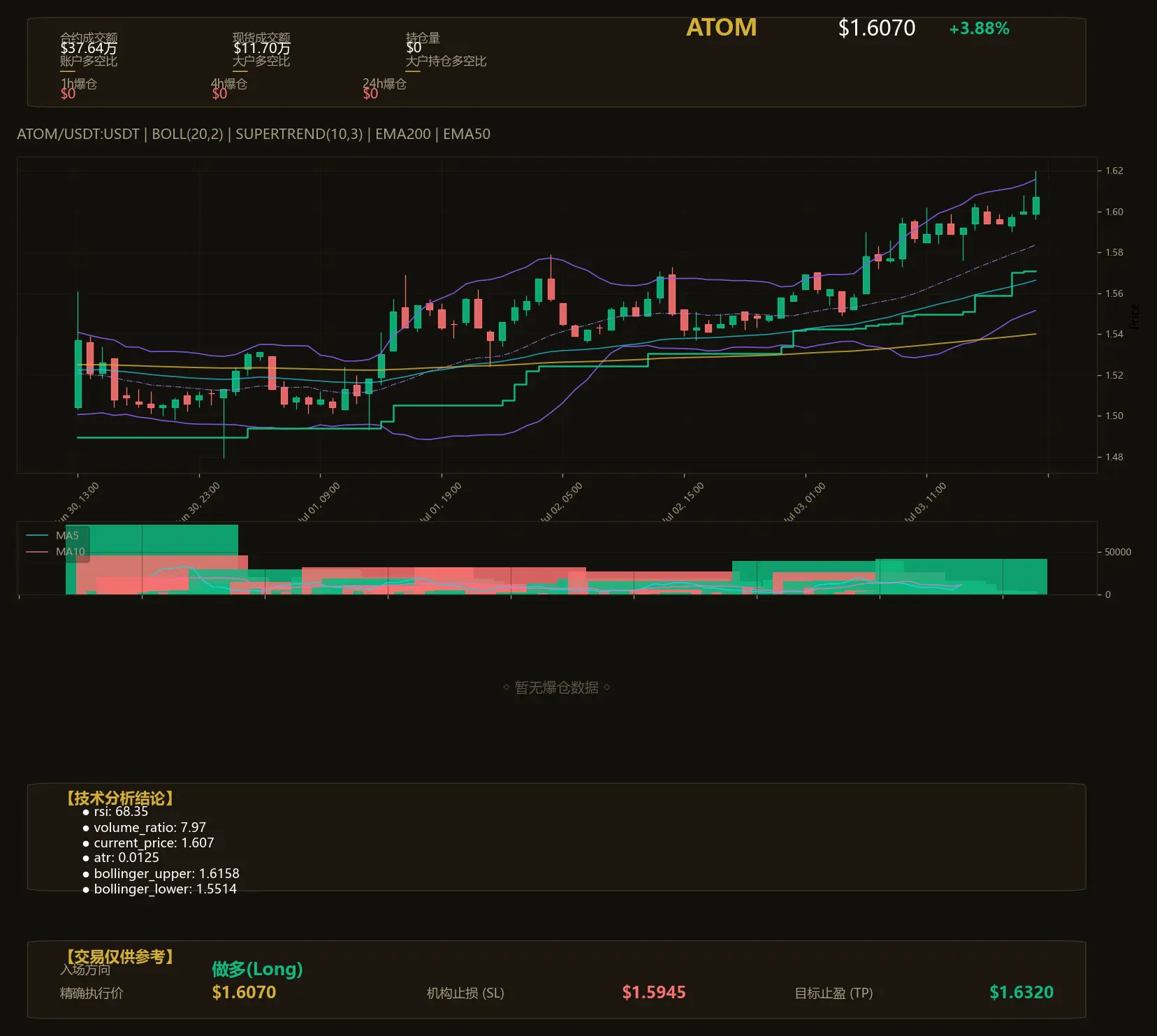This screenshot has height=1036, width=1157.
Task: Click the chart title ATOM/USDT:USDT indicators line
Action: [254, 133]
